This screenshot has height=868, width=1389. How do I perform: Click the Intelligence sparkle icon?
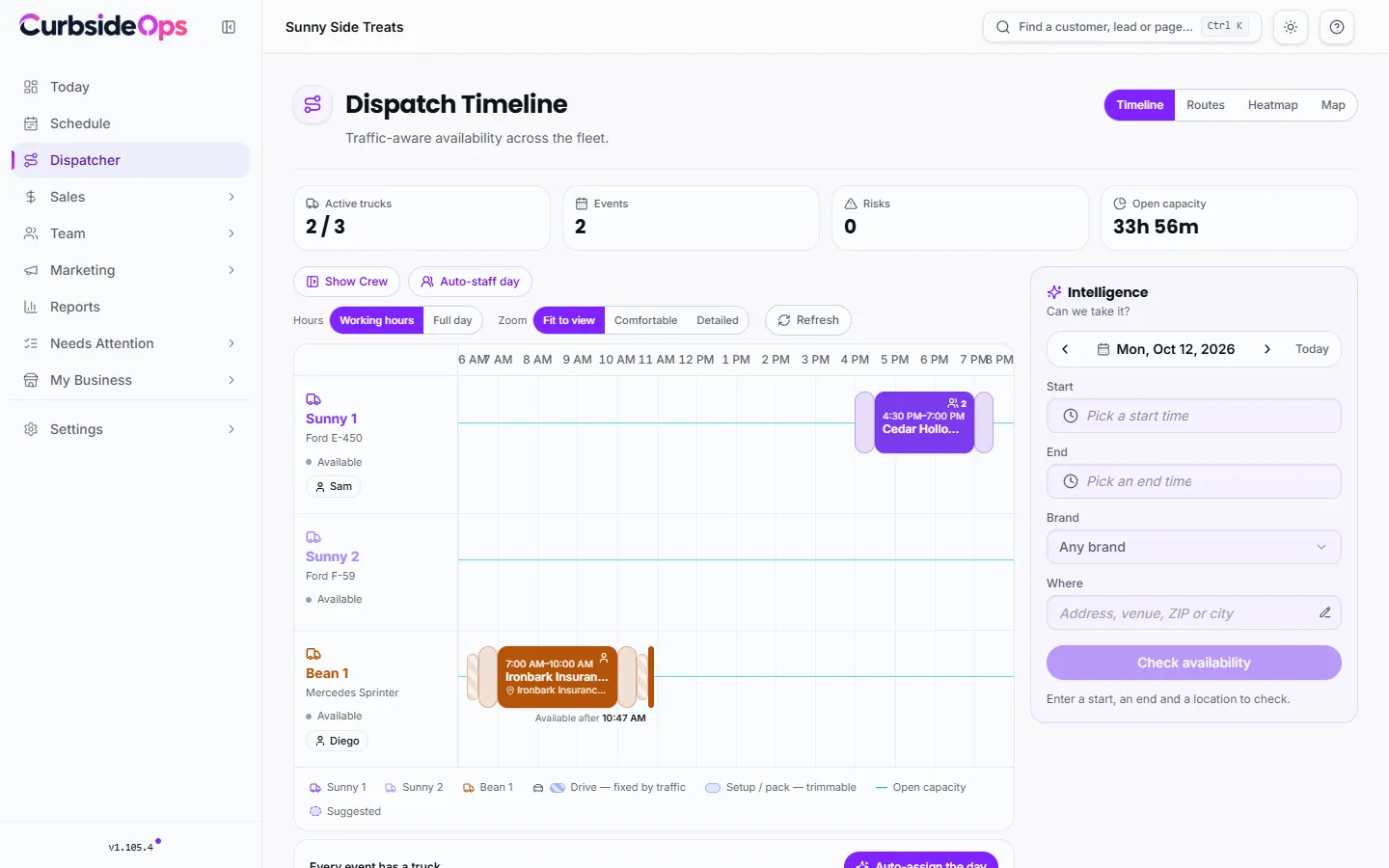tap(1054, 292)
